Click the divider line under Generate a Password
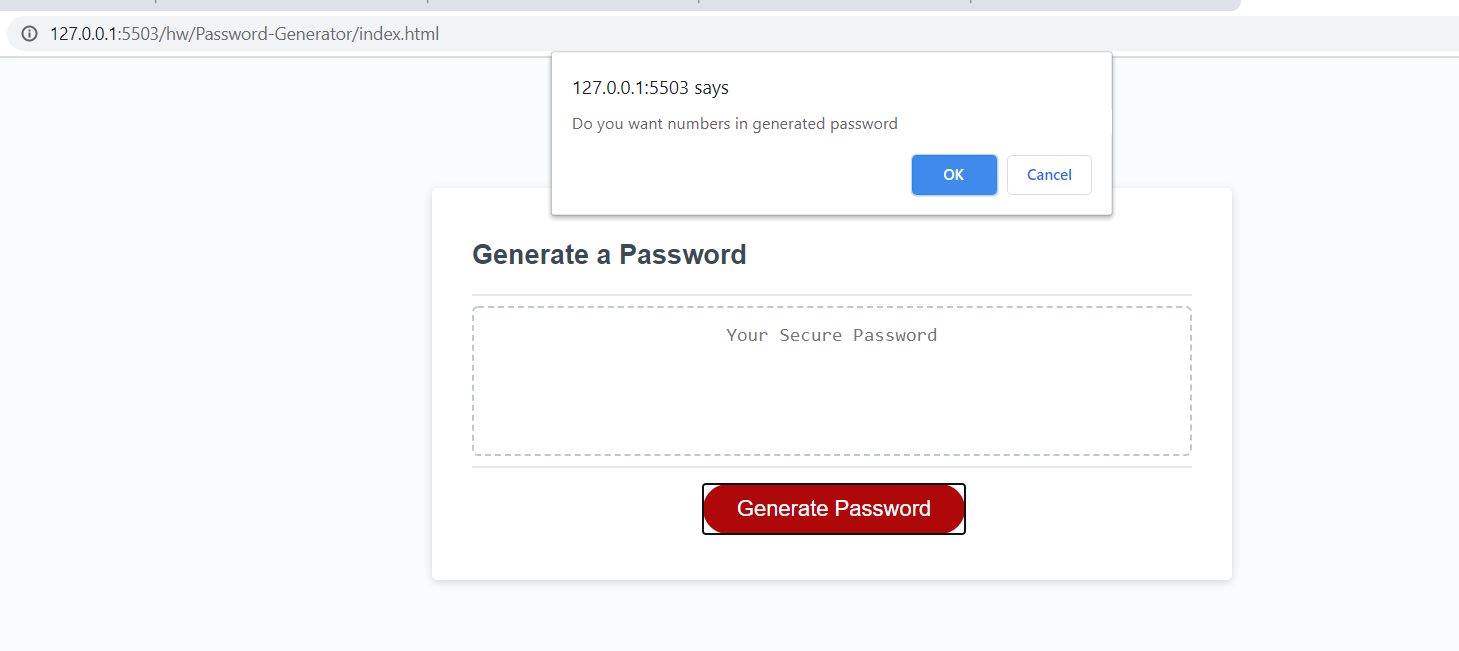This screenshot has width=1459, height=651. (831, 292)
